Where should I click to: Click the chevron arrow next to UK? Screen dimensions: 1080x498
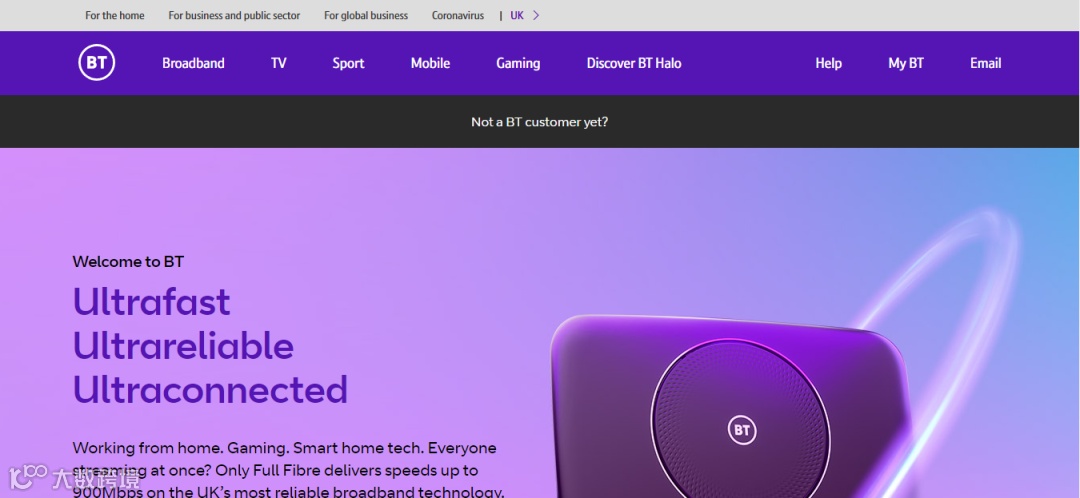[536, 15]
